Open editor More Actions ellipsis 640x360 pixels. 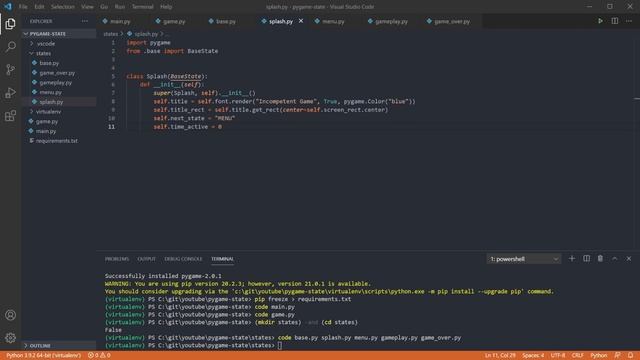(x=629, y=21)
